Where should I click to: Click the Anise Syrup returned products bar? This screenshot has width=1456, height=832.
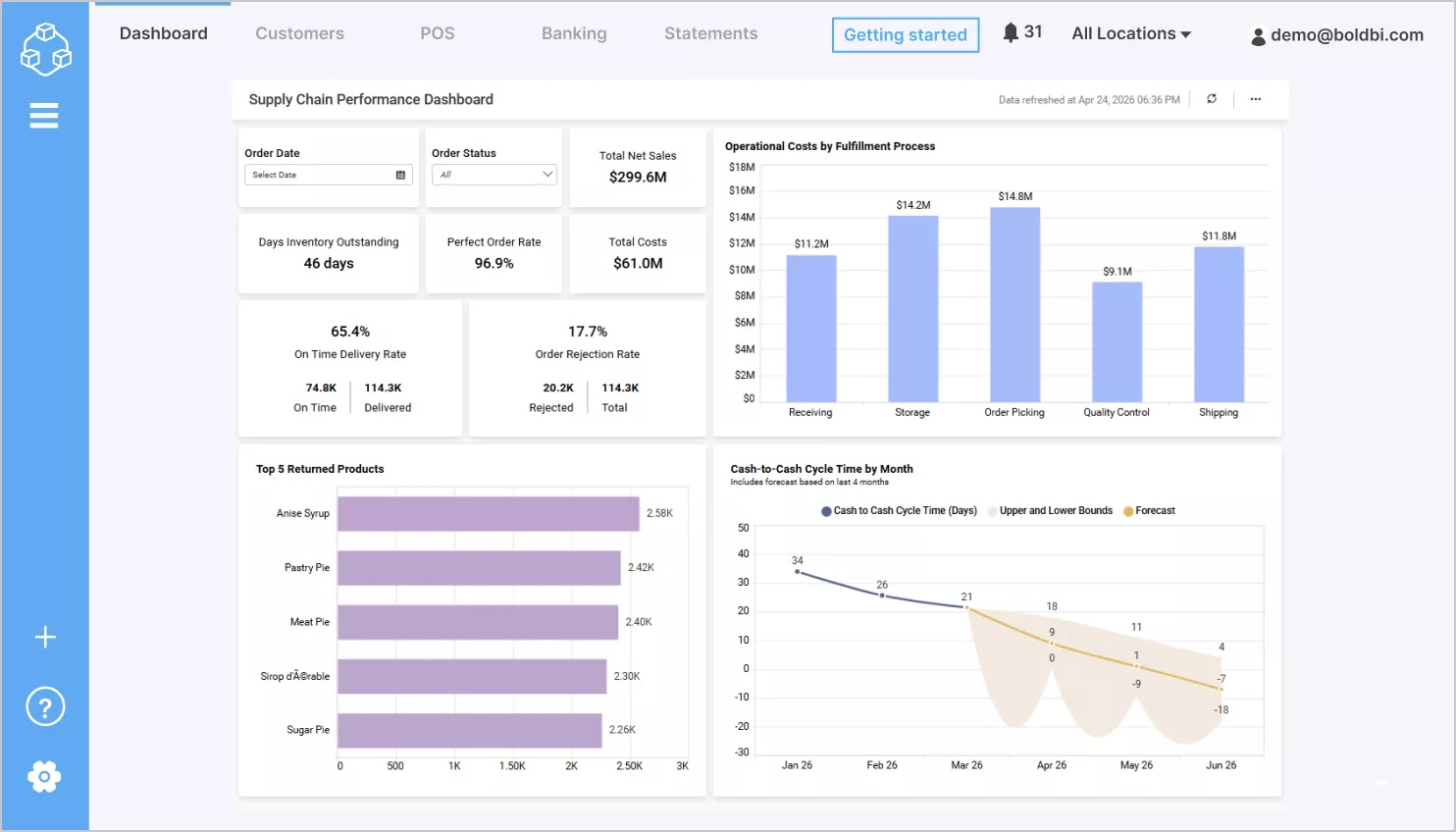(x=489, y=514)
